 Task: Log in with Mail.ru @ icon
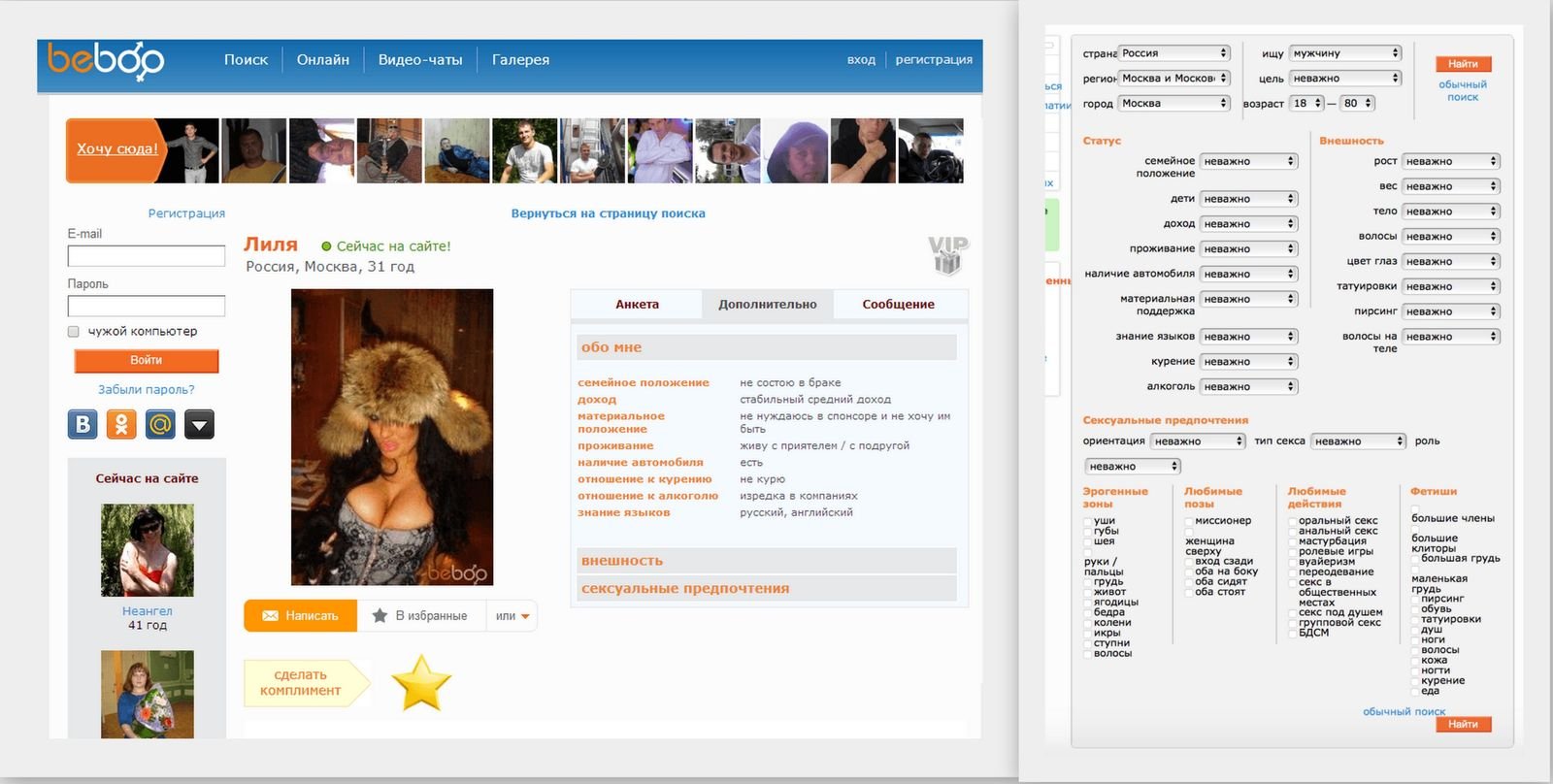[160, 424]
